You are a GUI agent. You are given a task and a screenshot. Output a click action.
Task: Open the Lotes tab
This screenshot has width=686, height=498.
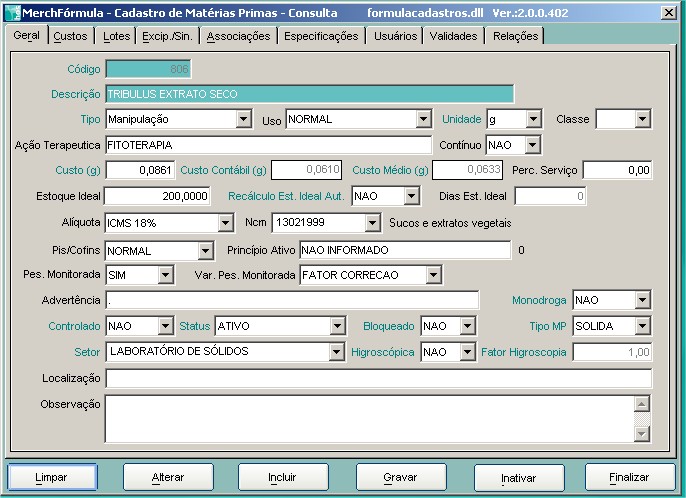coord(116,36)
